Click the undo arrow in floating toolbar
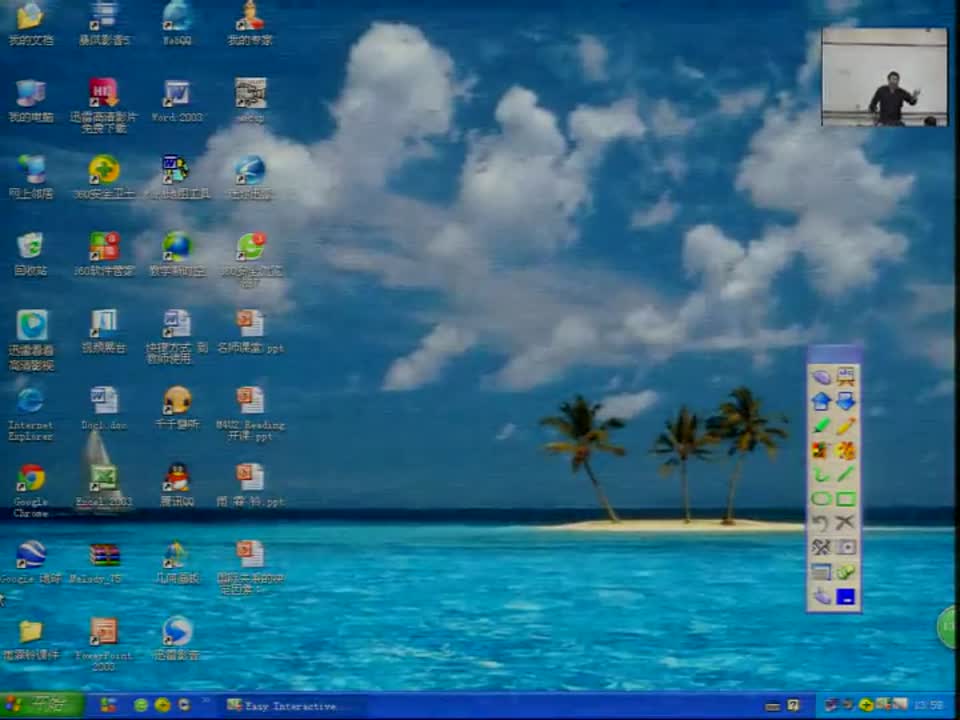Image resolution: width=960 pixels, height=720 pixels. pos(821,523)
